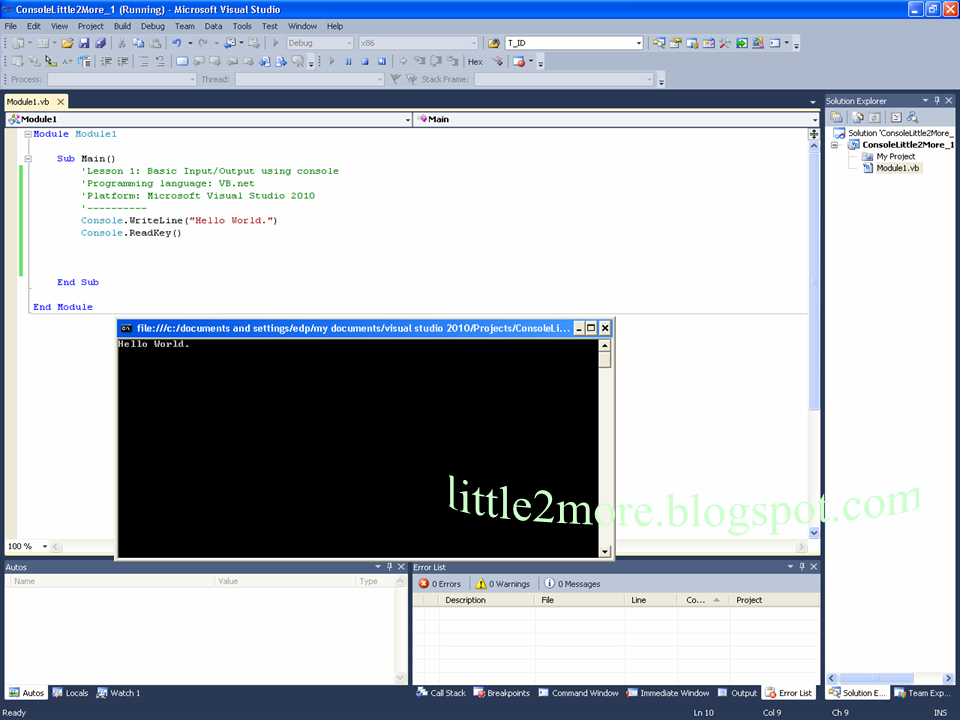Open the Window menu
Image resolution: width=960 pixels, height=720 pixels.
pos(302,26)
